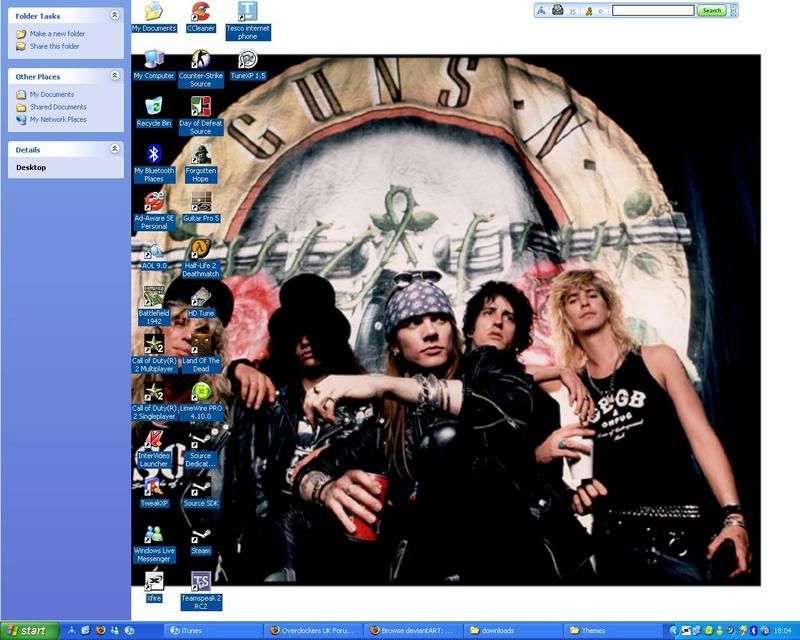Open LimeWire PRO desktop icon

click(x=201, y=392)
